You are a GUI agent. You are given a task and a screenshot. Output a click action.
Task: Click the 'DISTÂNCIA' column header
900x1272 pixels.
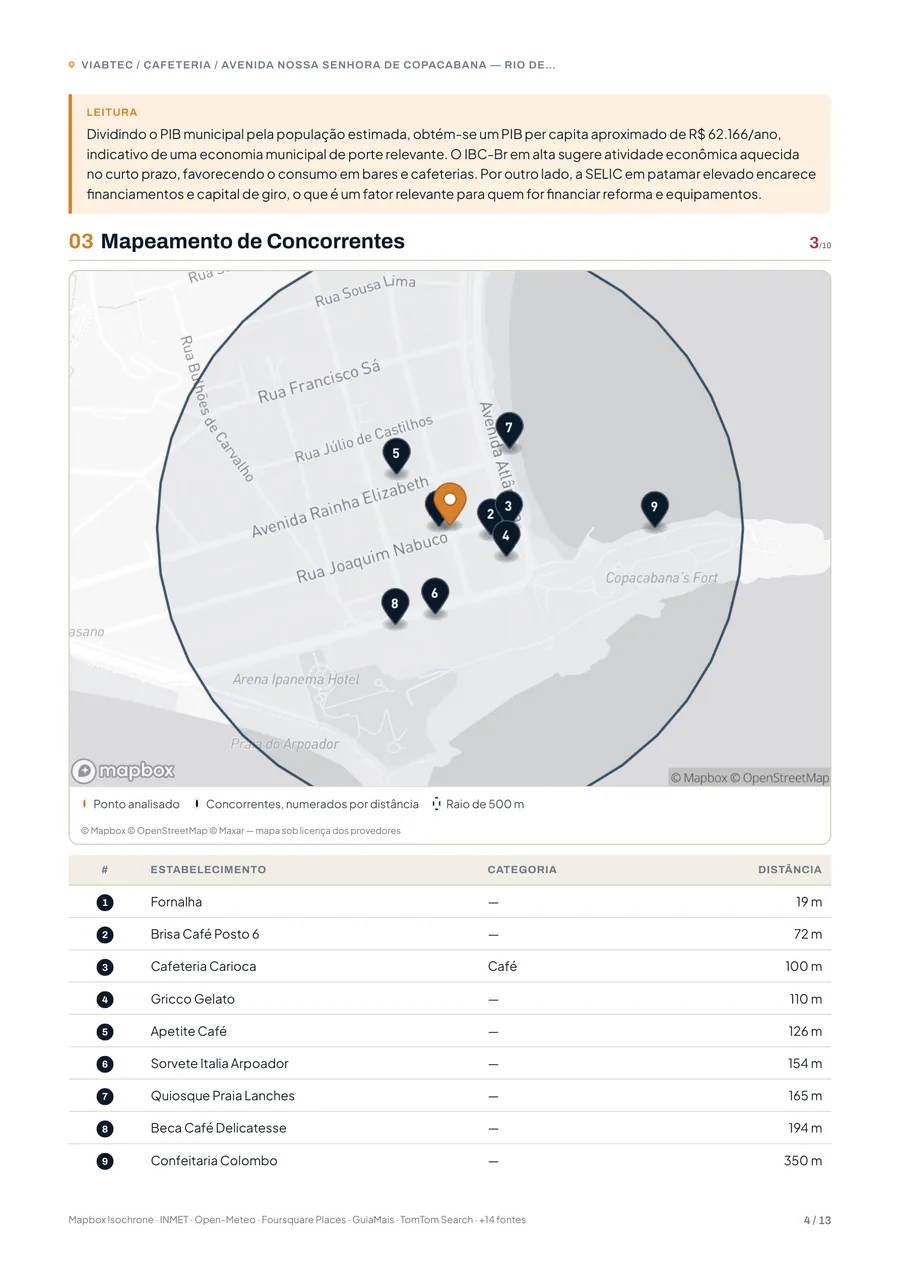790,870
